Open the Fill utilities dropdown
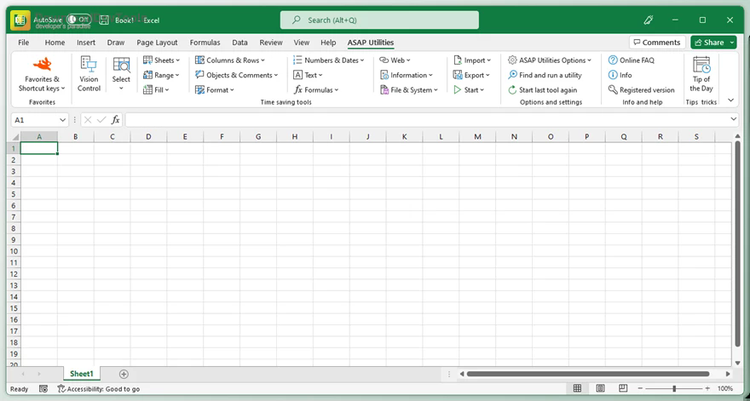 pos(156,90)
